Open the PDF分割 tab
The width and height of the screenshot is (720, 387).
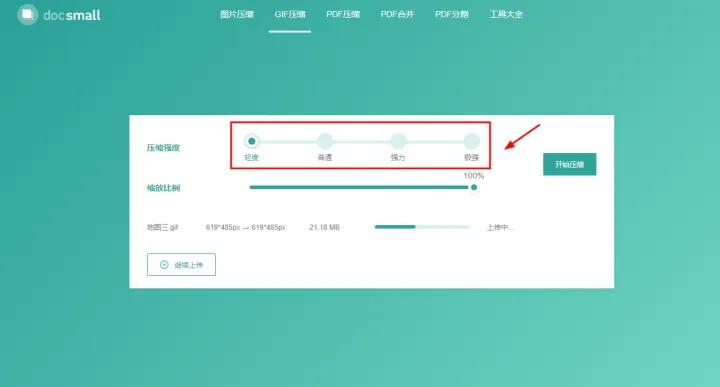pyautogui.click(x=452, y=14)
